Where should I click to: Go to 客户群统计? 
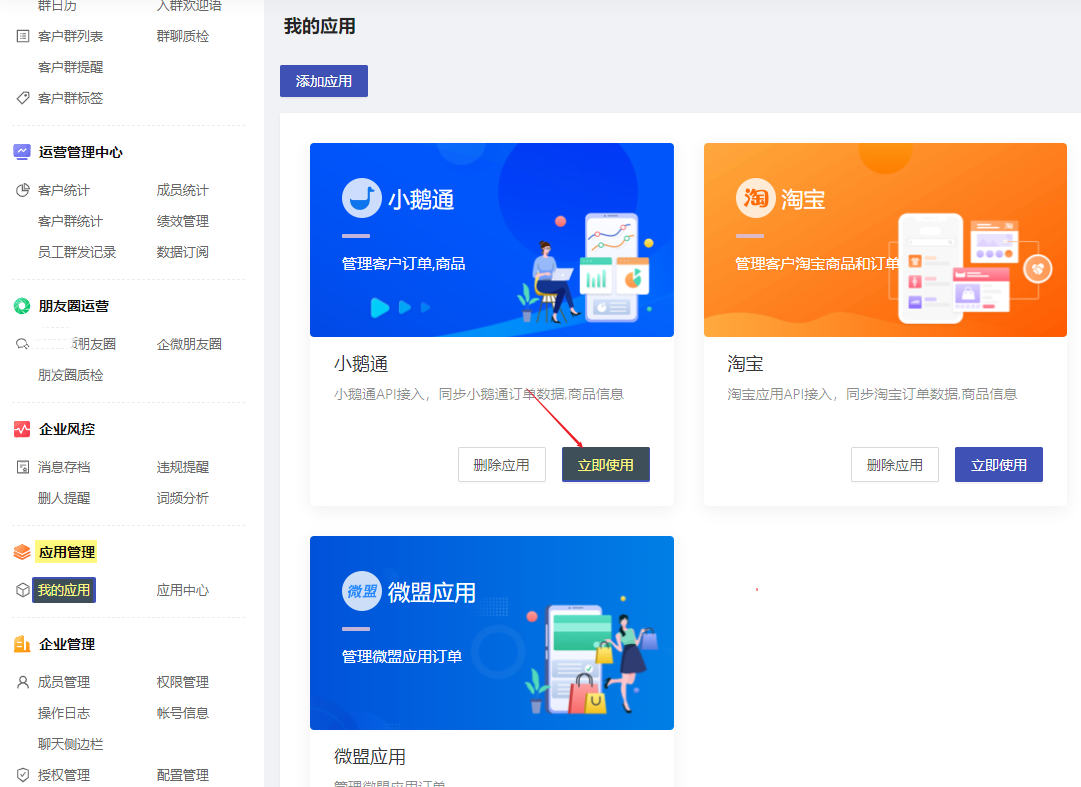pos(70,221)
